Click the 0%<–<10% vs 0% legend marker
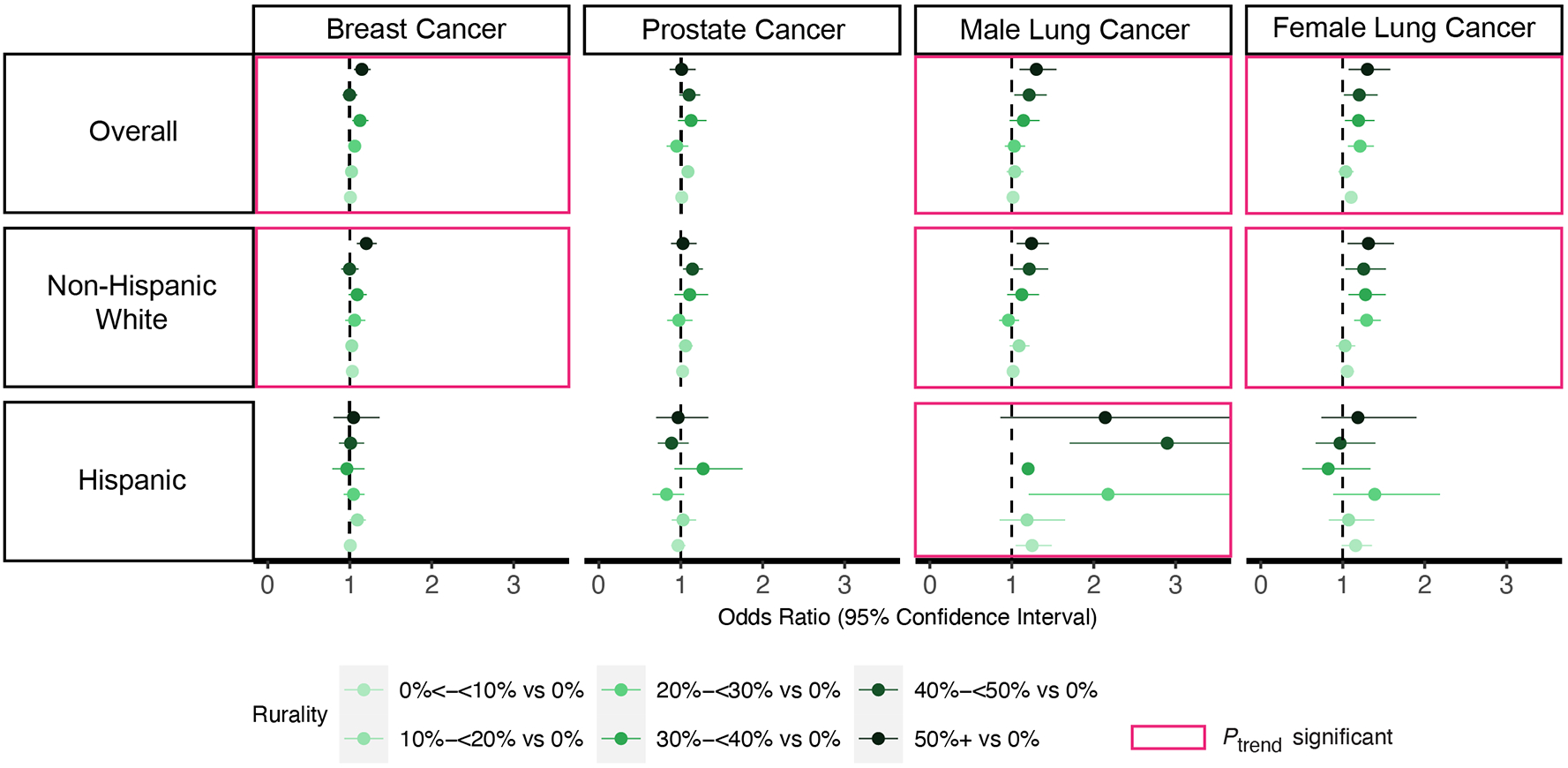This screenshot has width=1568, height=768. click(364, 690)
